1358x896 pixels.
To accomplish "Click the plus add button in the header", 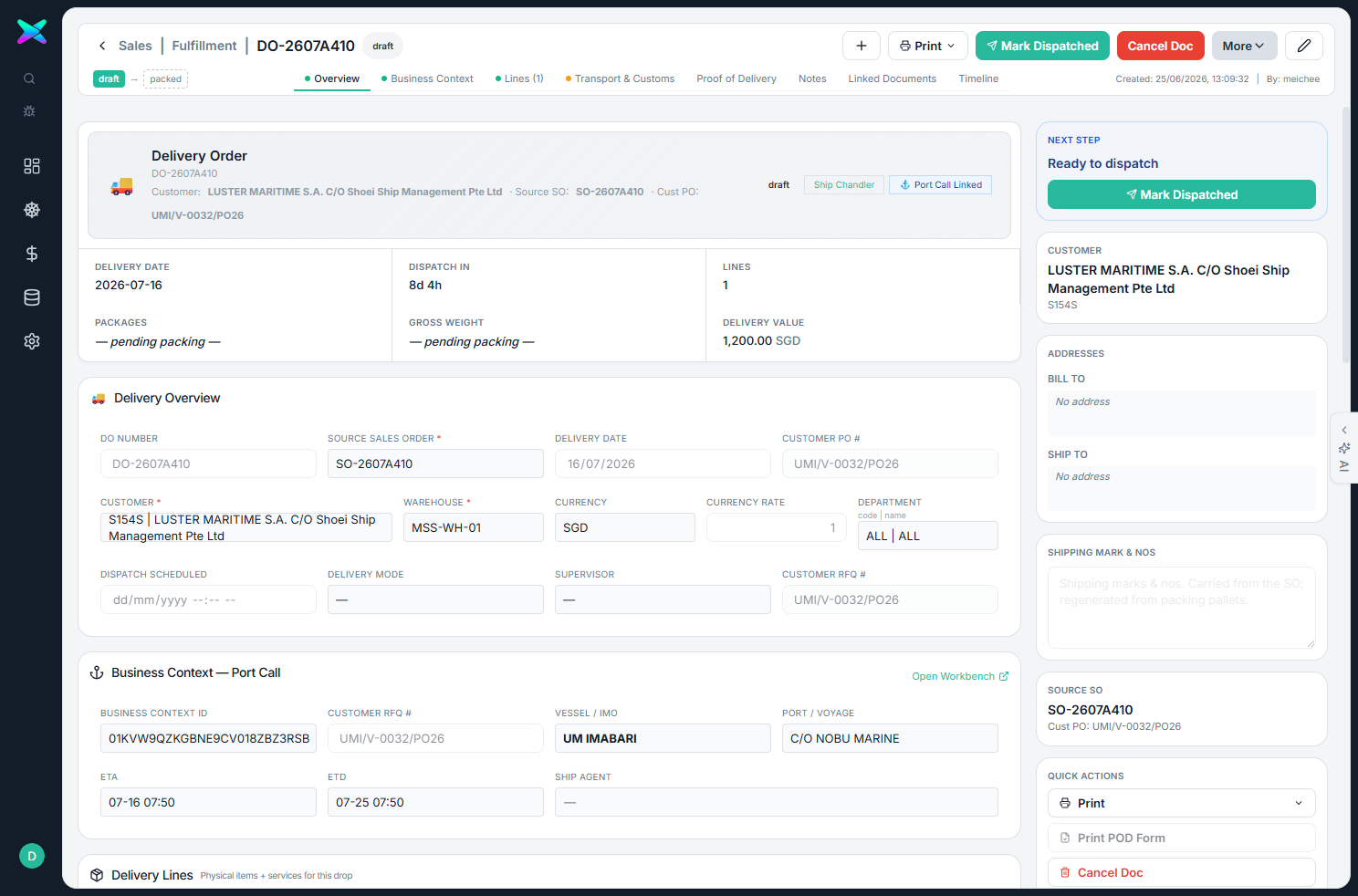I will tap(862, 46).
